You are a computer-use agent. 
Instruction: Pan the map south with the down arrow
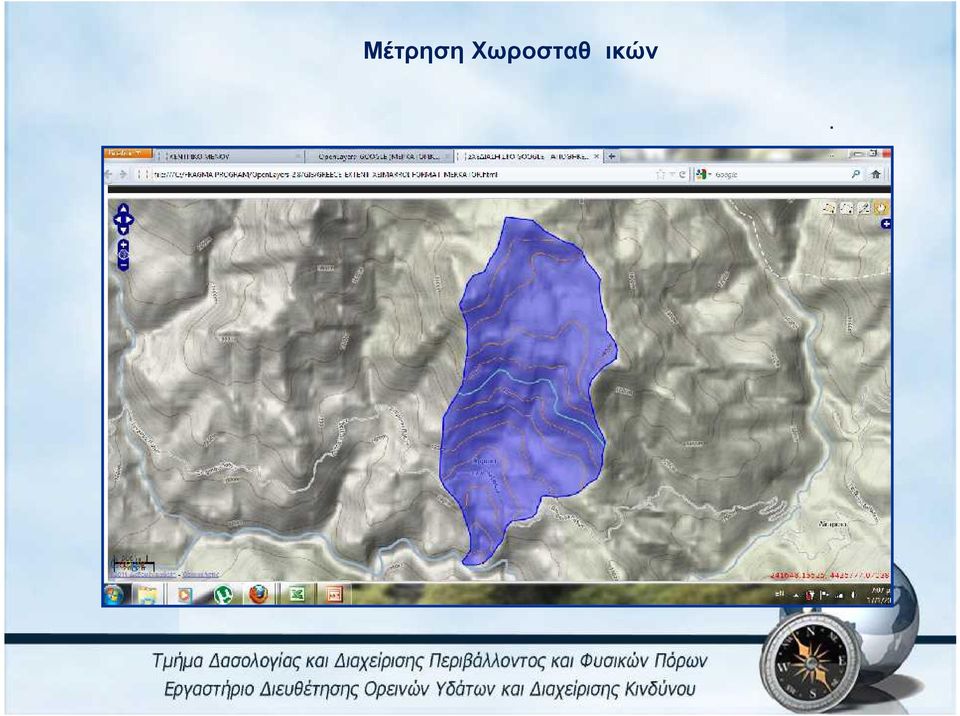coord(123,230)
